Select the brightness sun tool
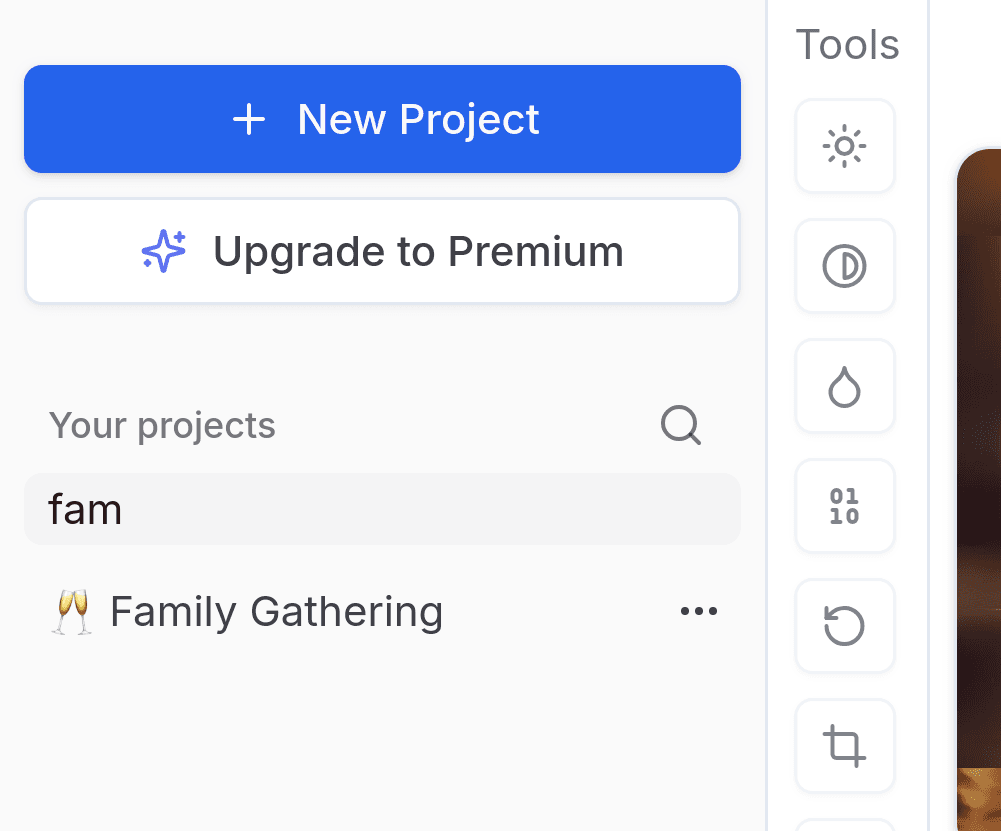The height and width of the screenshot is (831, 1001). [845, 146]
